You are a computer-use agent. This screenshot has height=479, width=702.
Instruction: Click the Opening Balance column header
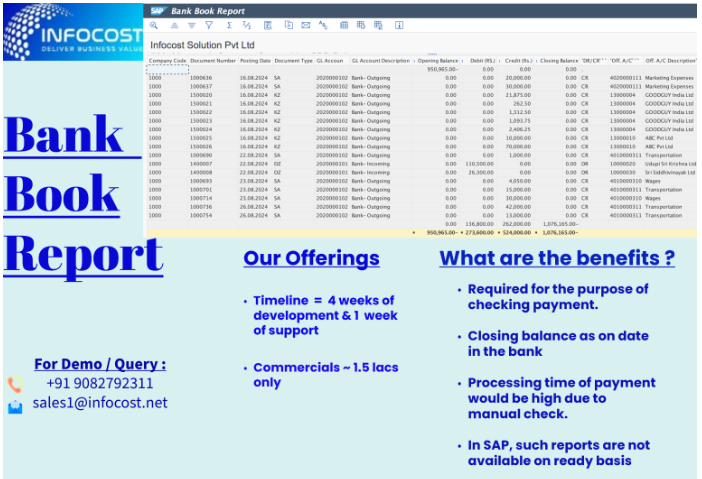[x=438, y=60]
